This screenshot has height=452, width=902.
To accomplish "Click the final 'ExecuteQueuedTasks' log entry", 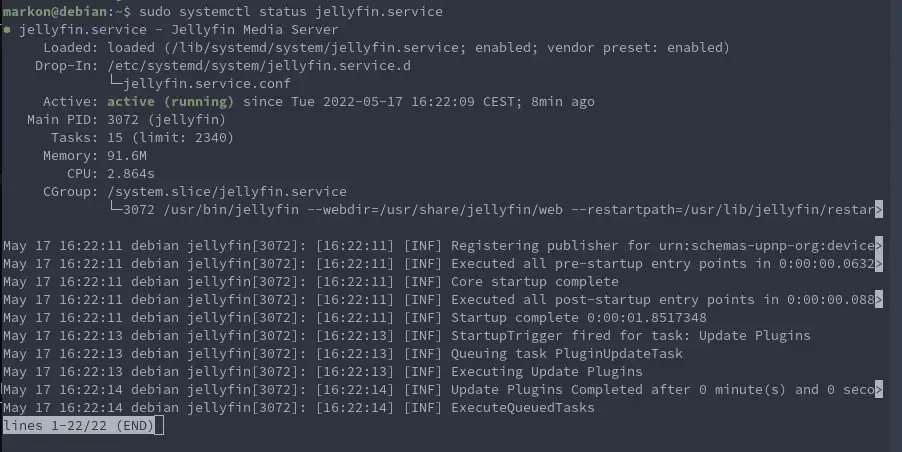I will click(522, 408).
